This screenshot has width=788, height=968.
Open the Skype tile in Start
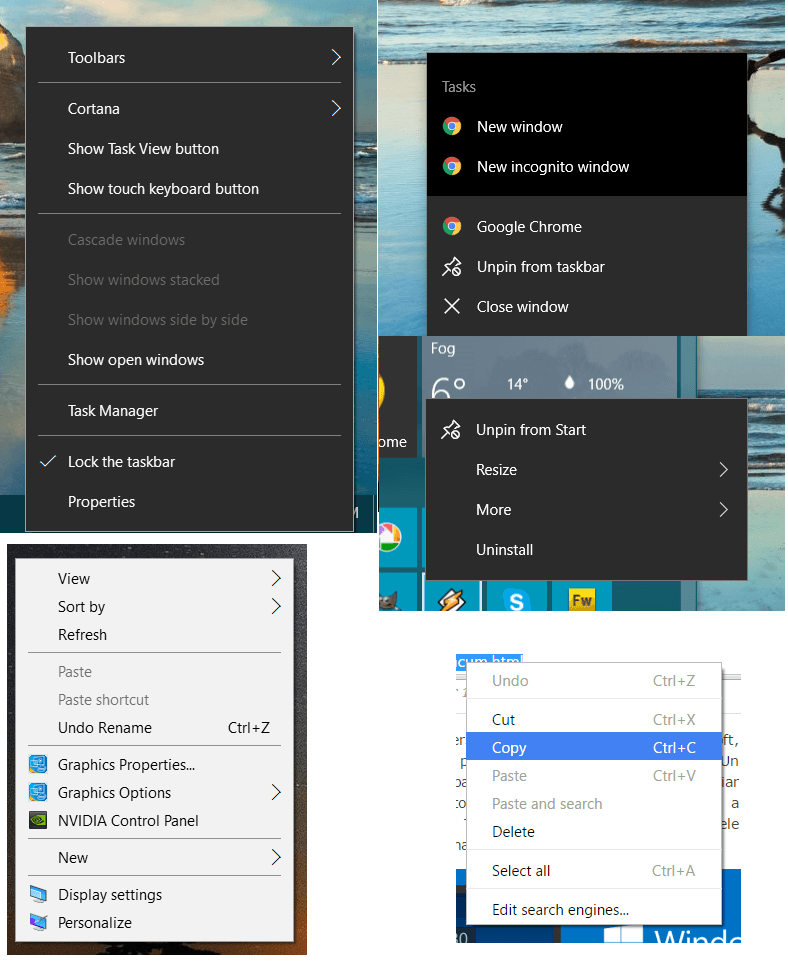click(516, 599)
